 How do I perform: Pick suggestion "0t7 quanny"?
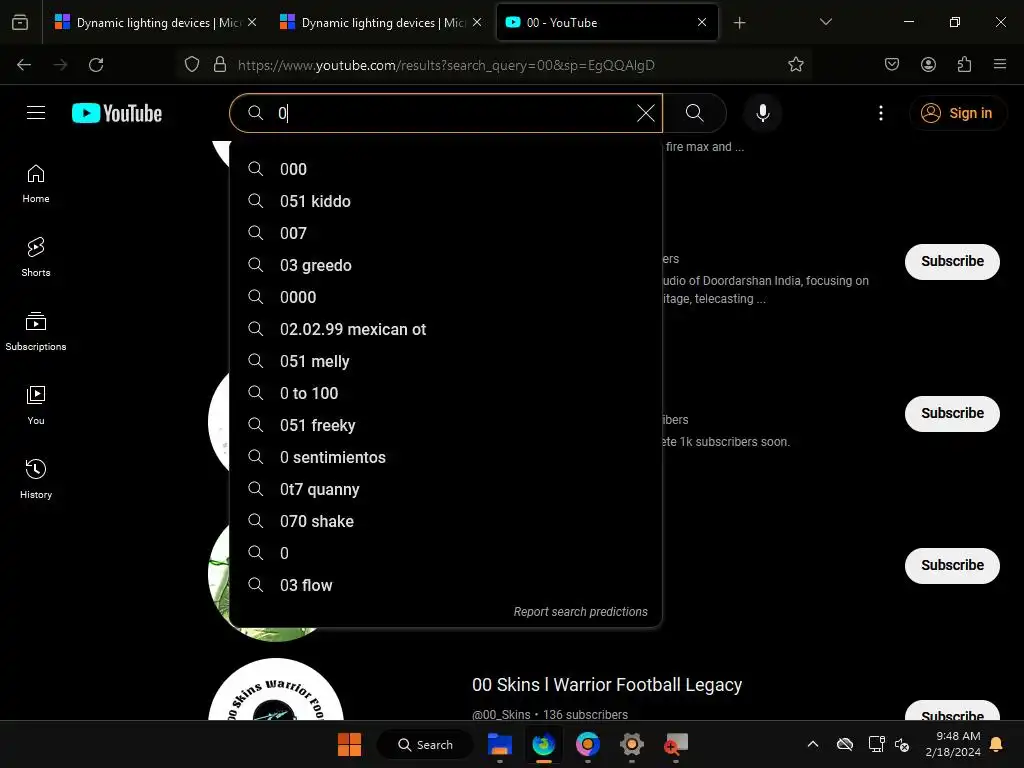(x=446, y=489)
